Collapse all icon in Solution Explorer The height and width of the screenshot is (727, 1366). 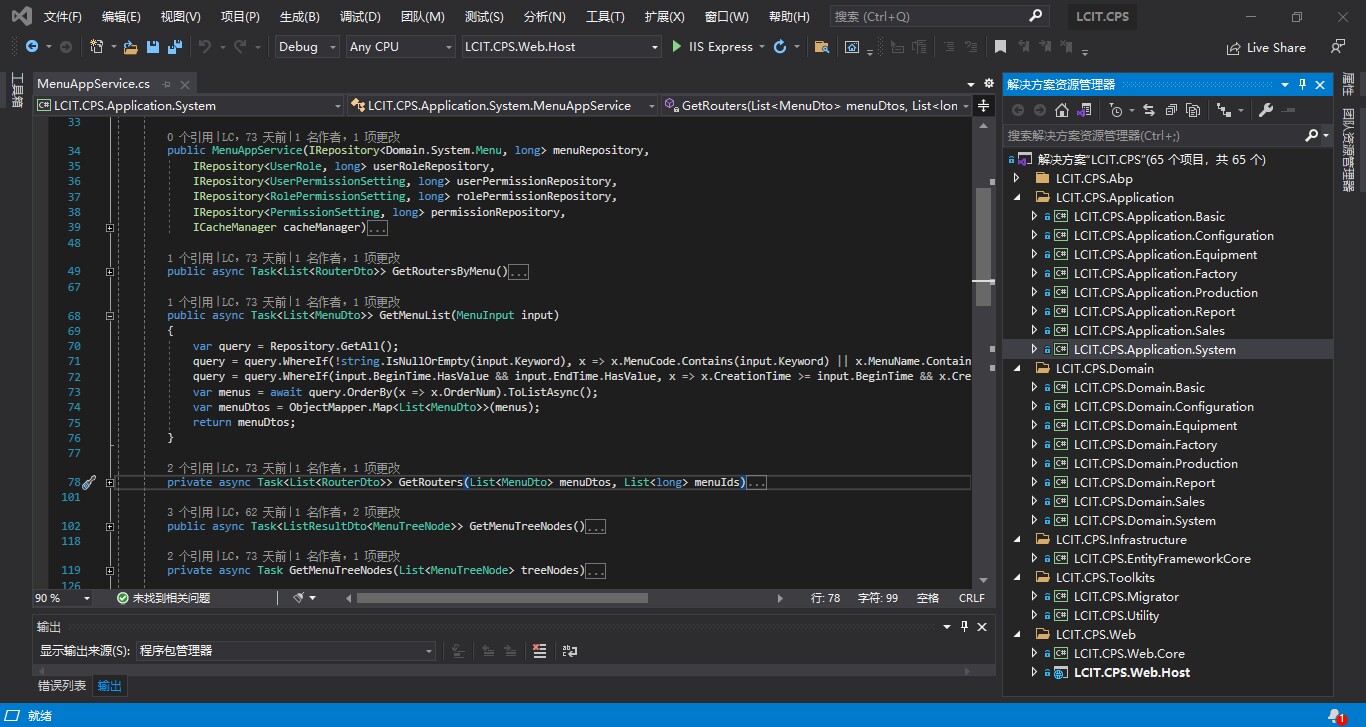click(1170, 110)
